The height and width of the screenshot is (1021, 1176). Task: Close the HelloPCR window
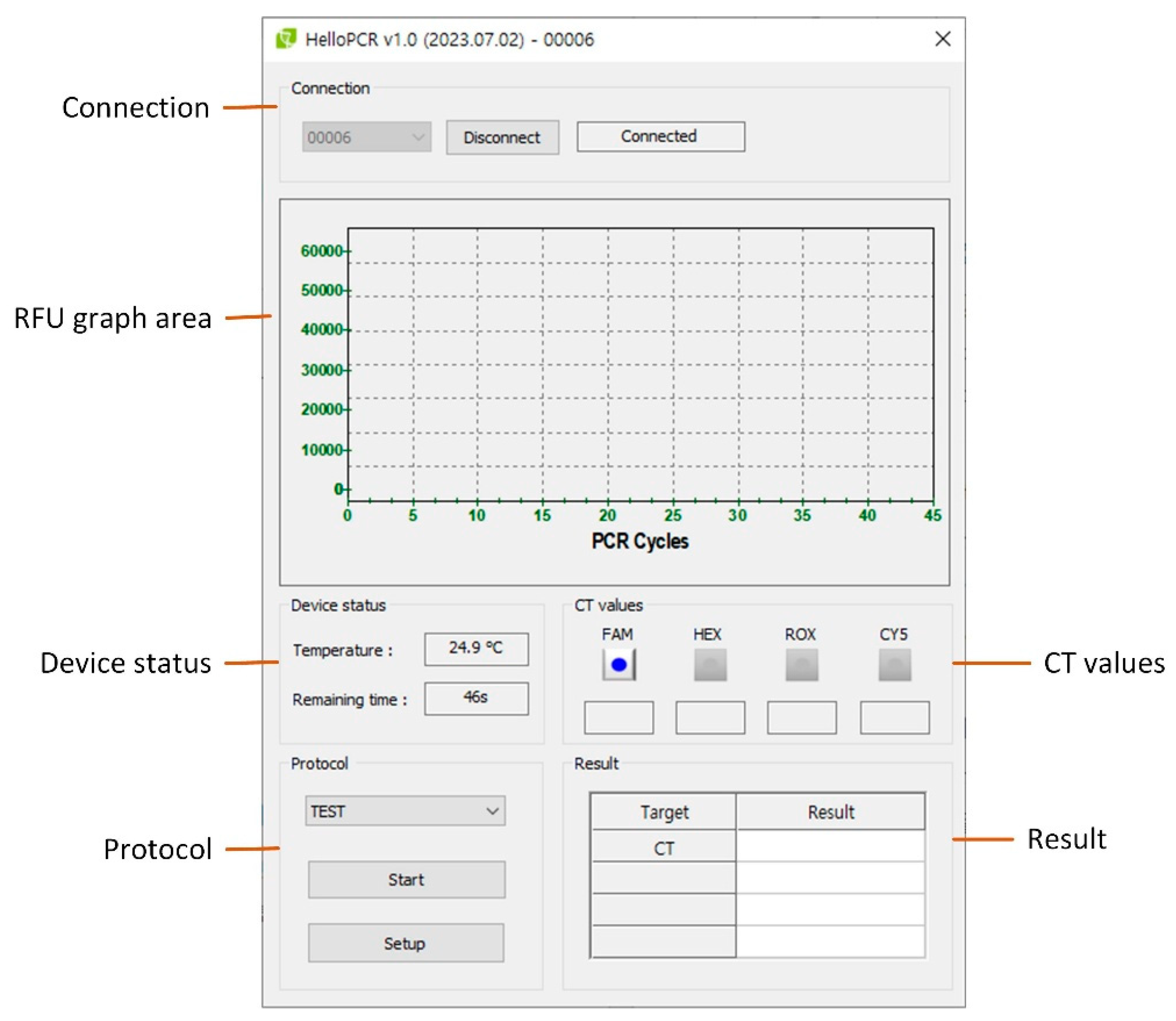[943, 39]
